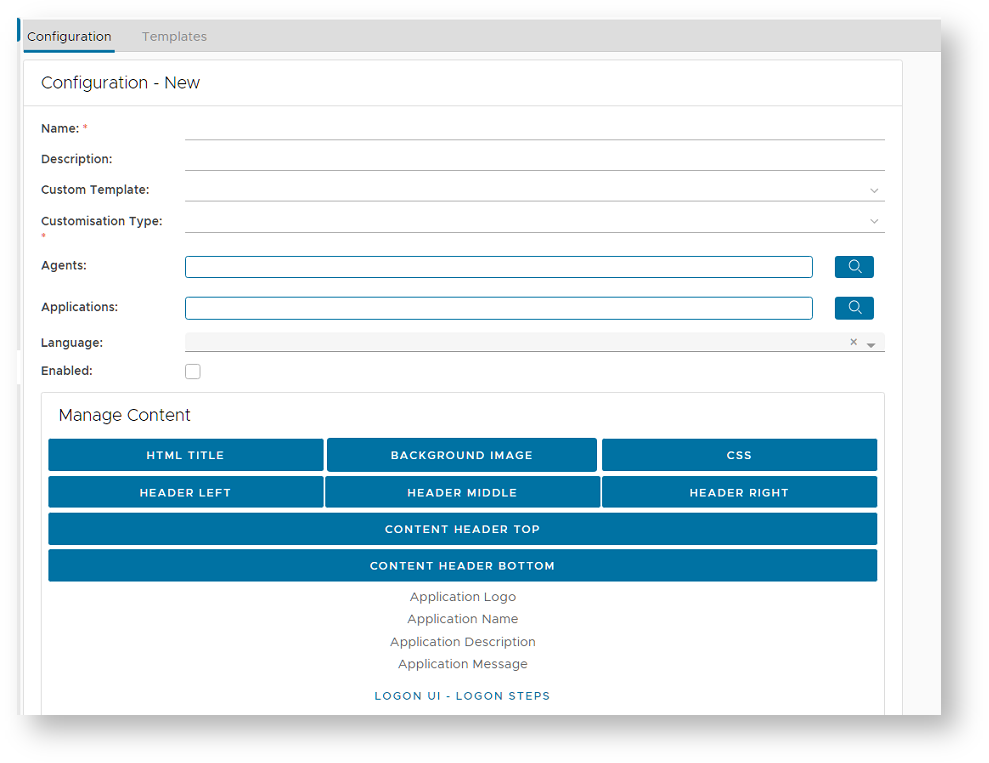Click the CONTENT HEADER BOTTOM bar

462,566
